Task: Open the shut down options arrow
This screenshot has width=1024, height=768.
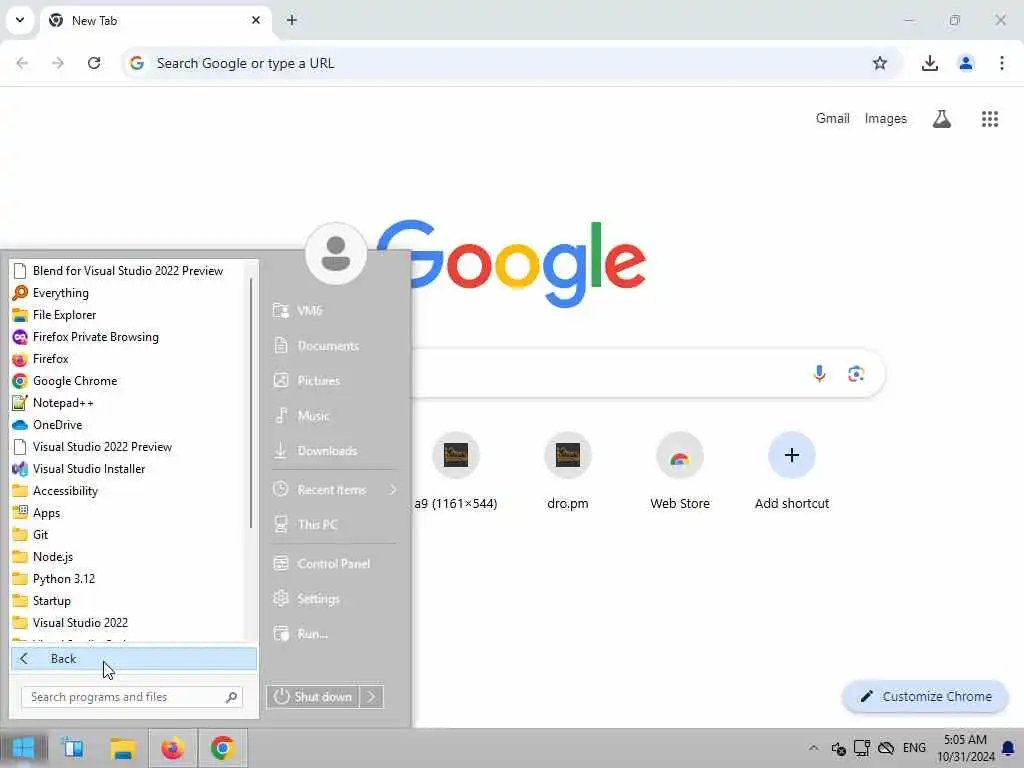Action: pyautogui.click(x=372, y=697)
